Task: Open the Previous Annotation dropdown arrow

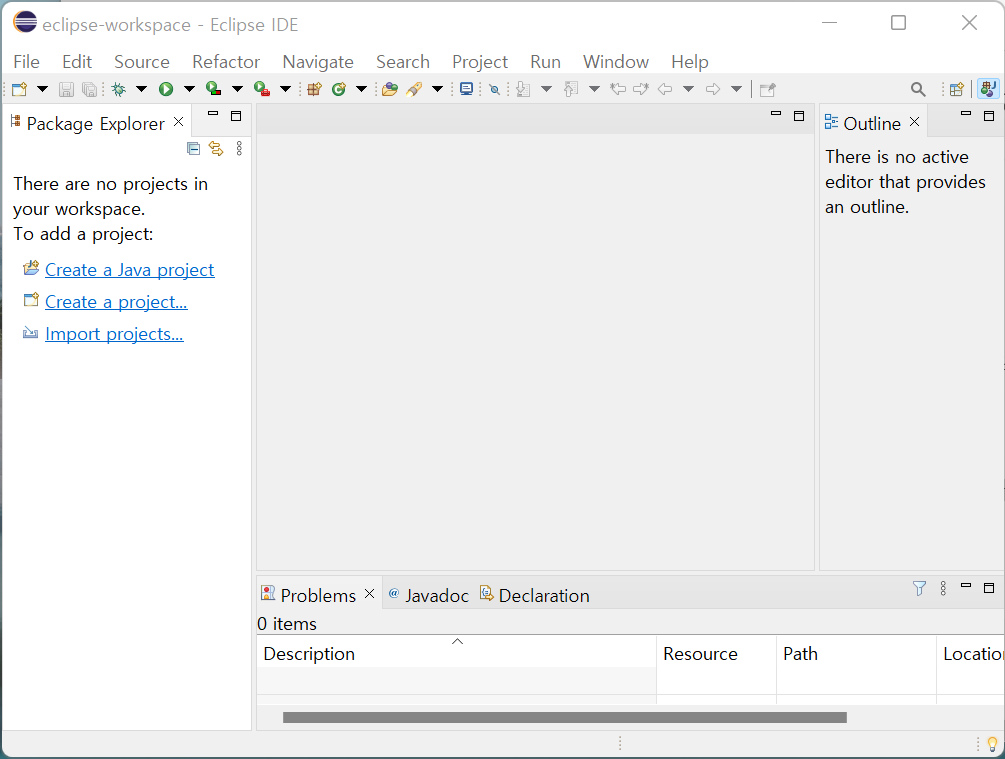Action: (x=594, y=89)
